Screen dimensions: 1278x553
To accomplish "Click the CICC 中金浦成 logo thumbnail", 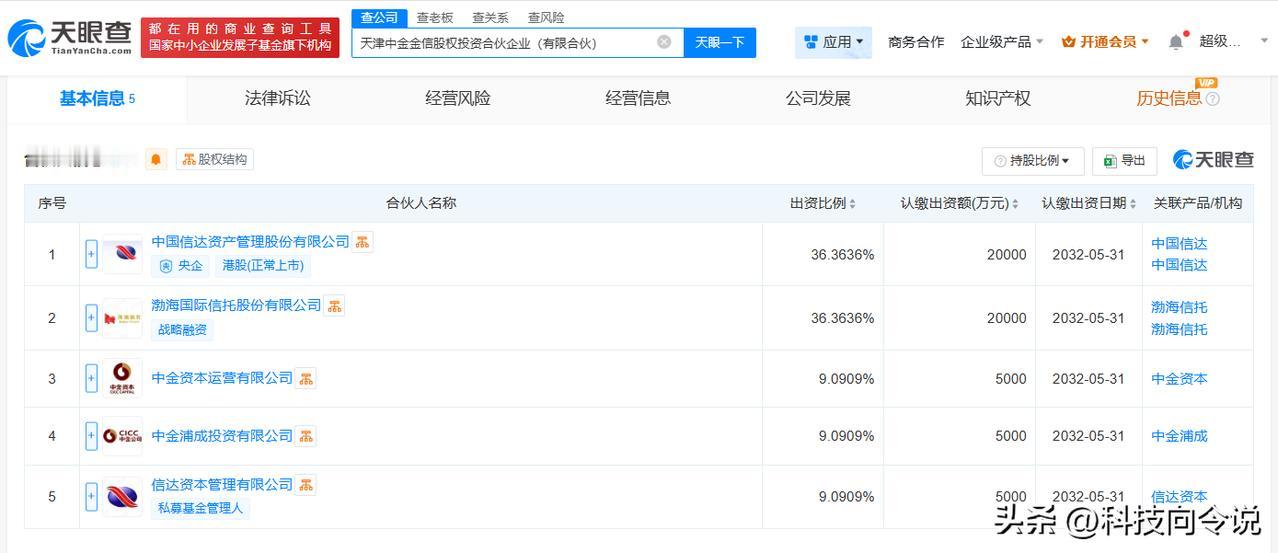I will point(122,436).
